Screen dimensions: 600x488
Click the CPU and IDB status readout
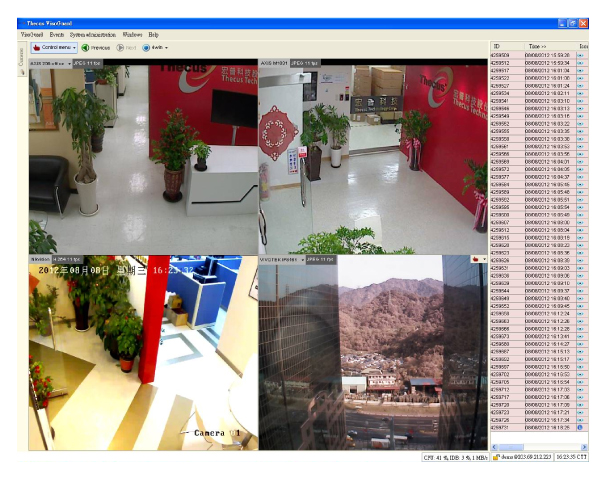click(x=455, y=457)
